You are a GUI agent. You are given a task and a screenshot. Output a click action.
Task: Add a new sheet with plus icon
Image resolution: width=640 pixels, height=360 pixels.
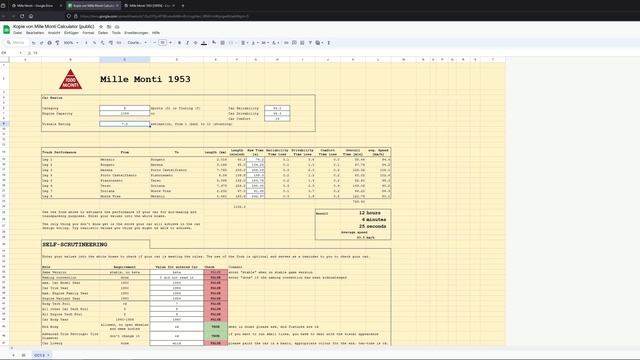click(13, 355)
